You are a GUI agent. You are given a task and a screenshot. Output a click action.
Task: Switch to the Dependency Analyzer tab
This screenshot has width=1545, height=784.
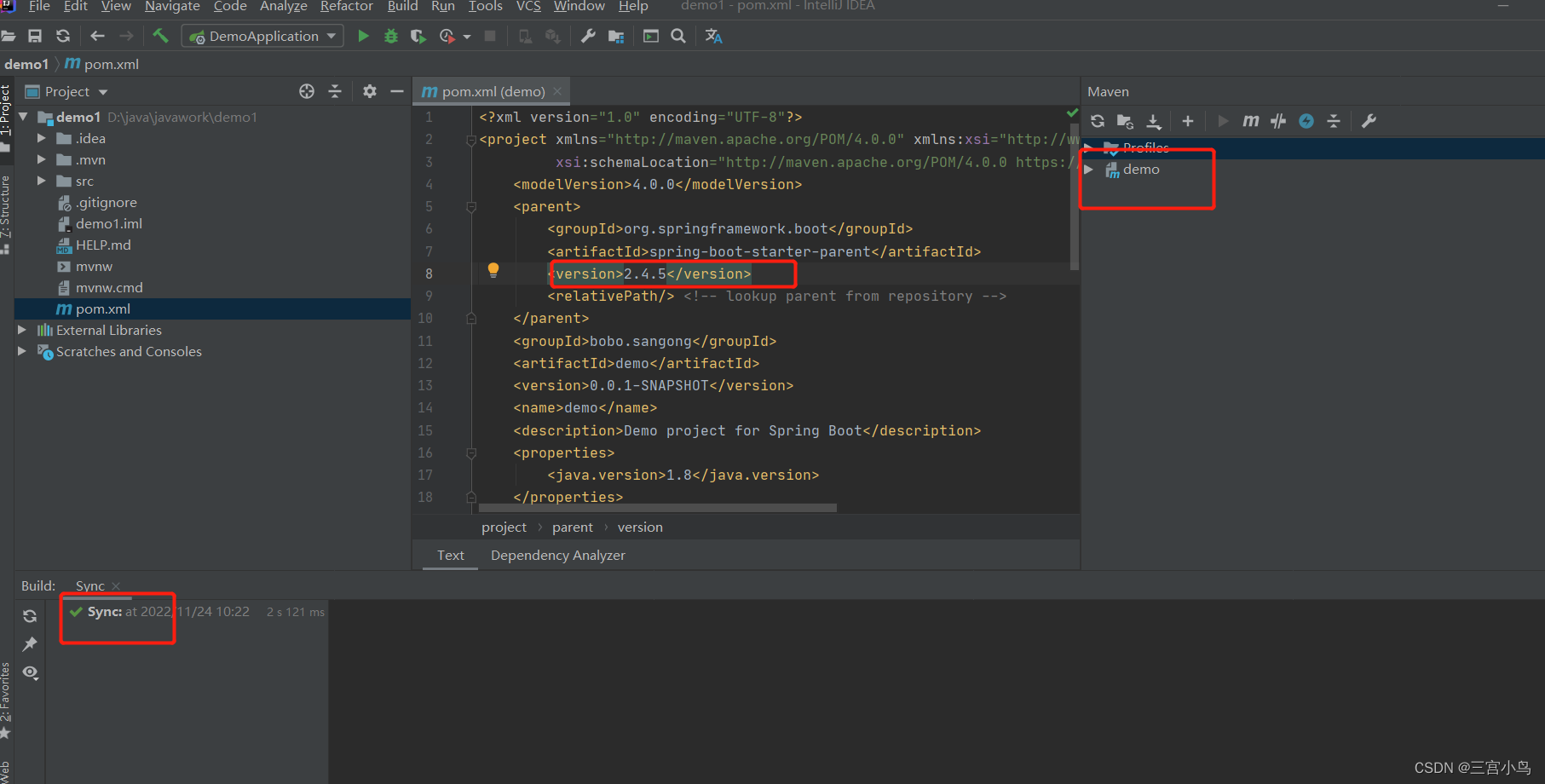click(557, 555)
